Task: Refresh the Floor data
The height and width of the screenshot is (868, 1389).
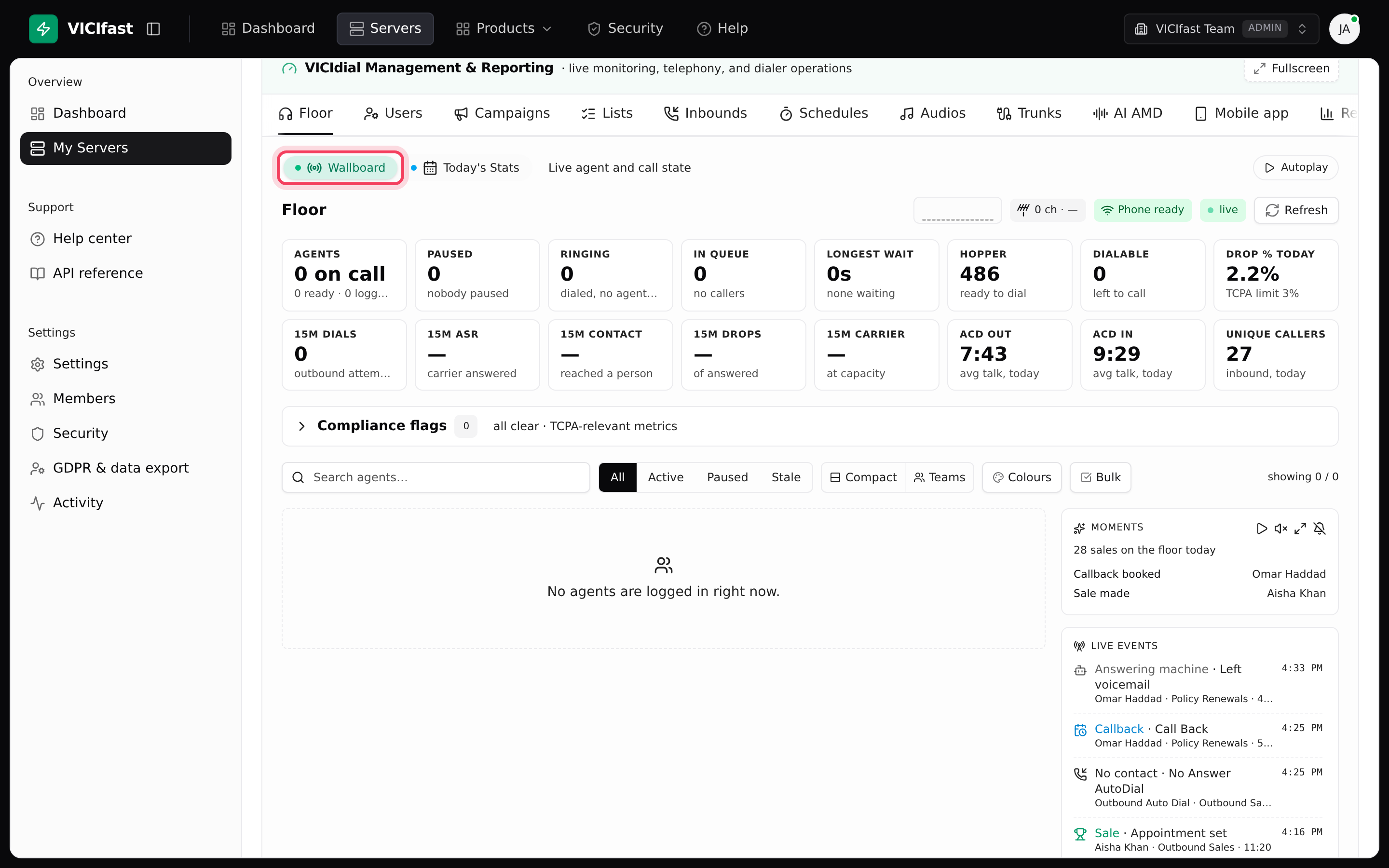Action: point(1296,210)
